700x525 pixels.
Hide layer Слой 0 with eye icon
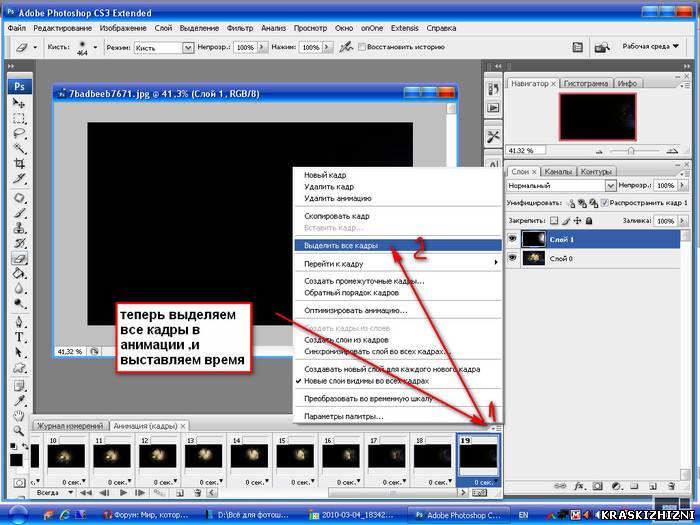tap(512, 258)
